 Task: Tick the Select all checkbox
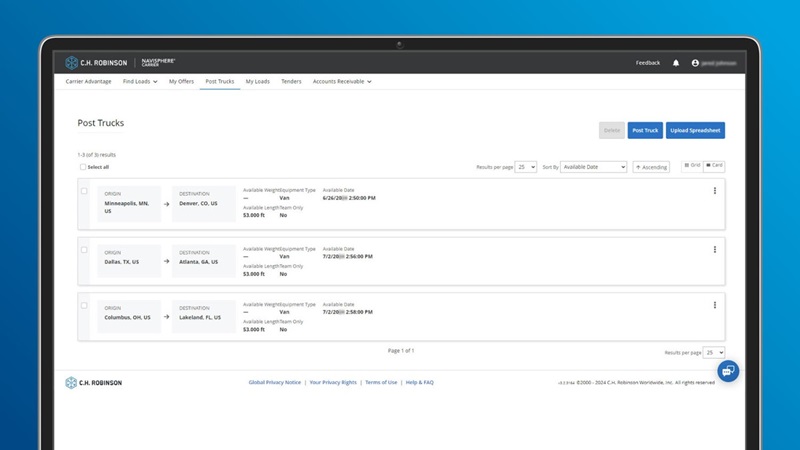pos(83,167)
